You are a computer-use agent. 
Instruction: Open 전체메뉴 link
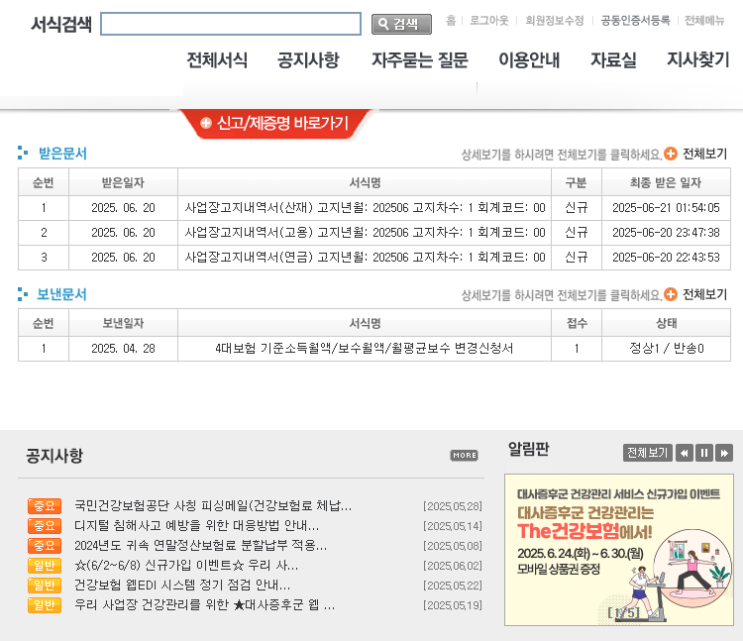(x=704, y=20)
